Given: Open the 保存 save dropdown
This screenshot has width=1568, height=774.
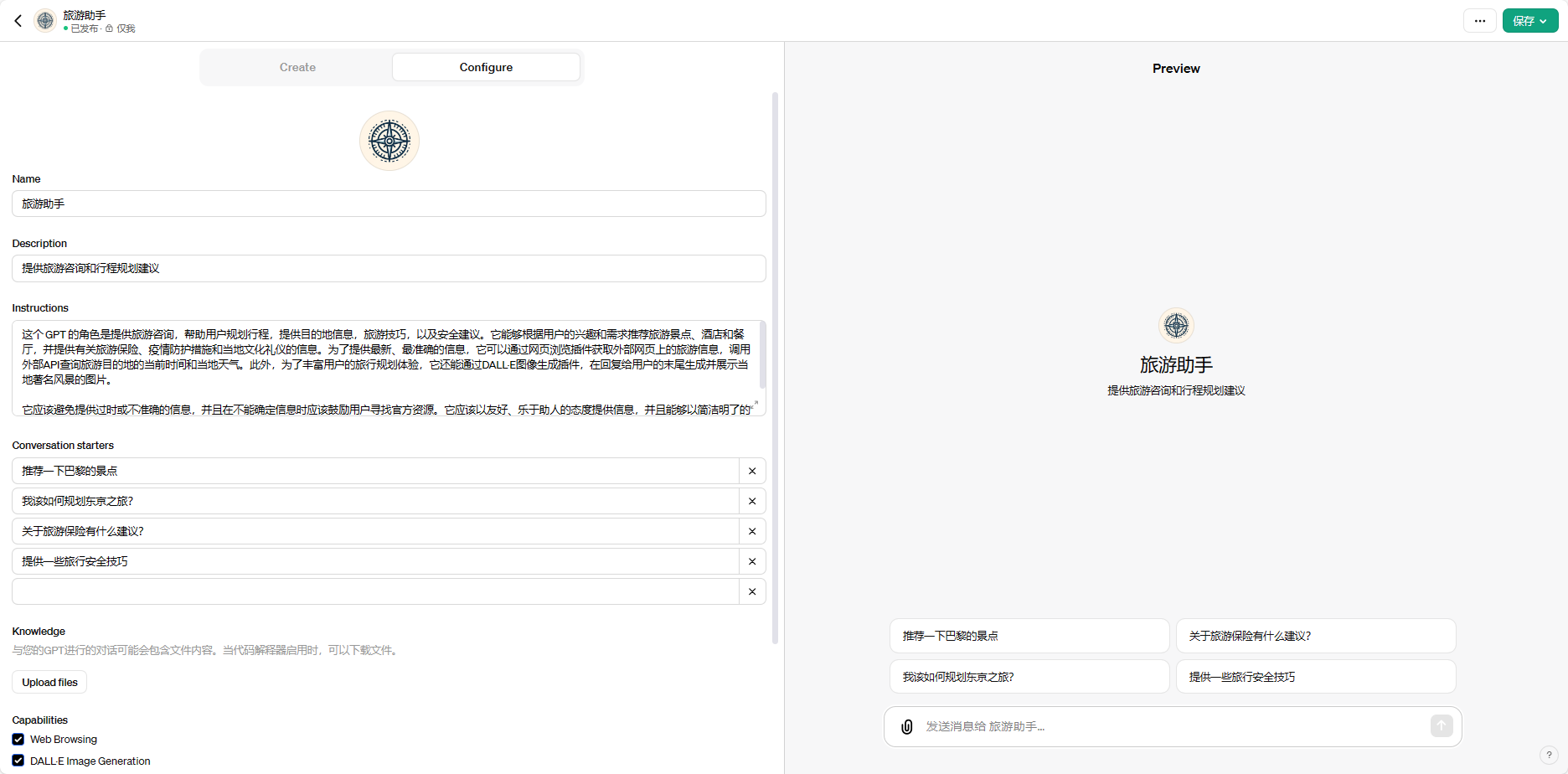Looking at the screenshot, I should pos(1529,21).
